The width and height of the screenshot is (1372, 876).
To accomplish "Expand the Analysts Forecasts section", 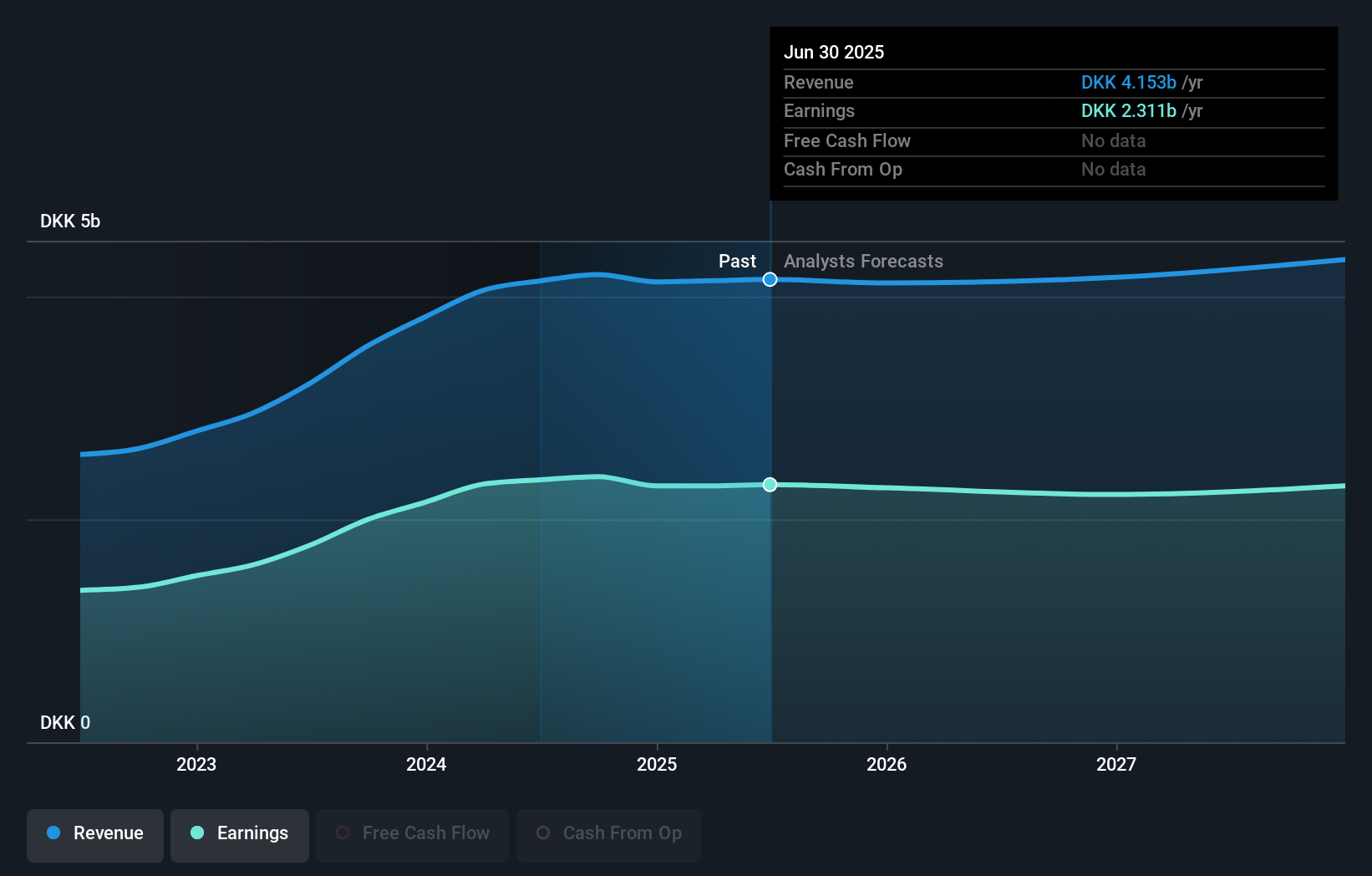I will (x=863, y=261).
